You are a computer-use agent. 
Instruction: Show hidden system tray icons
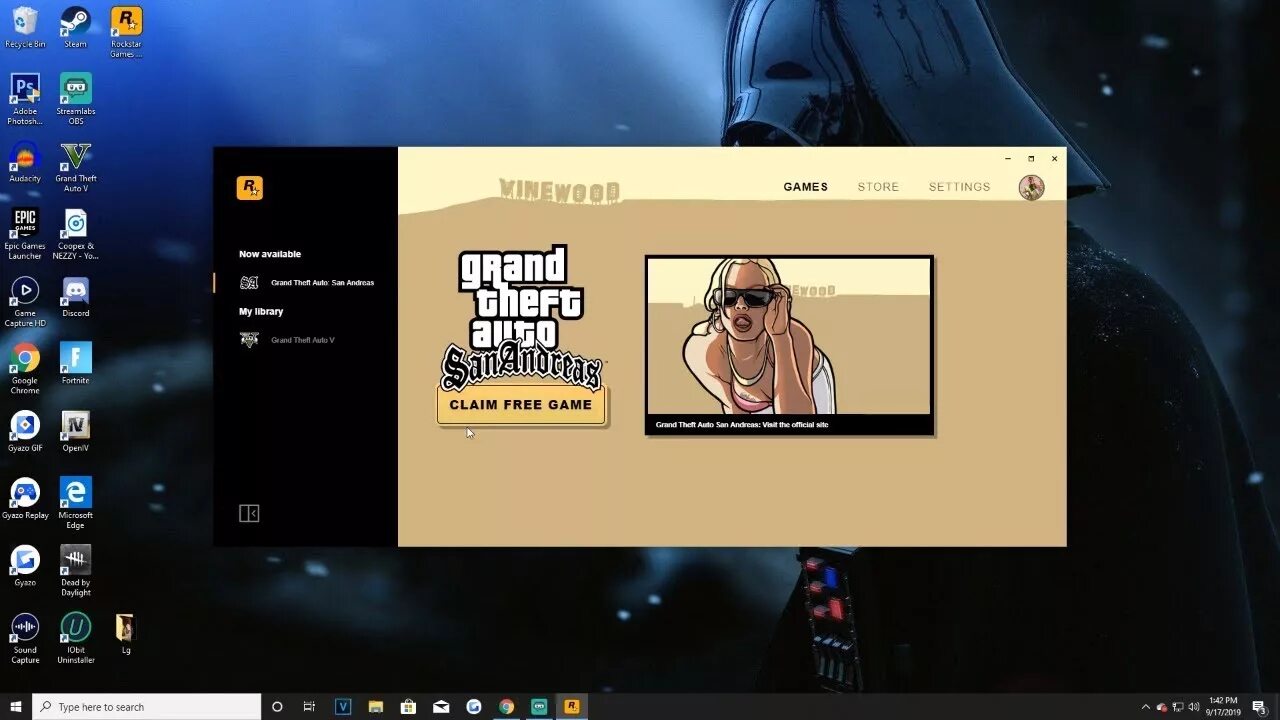(x=1145, y=707)
